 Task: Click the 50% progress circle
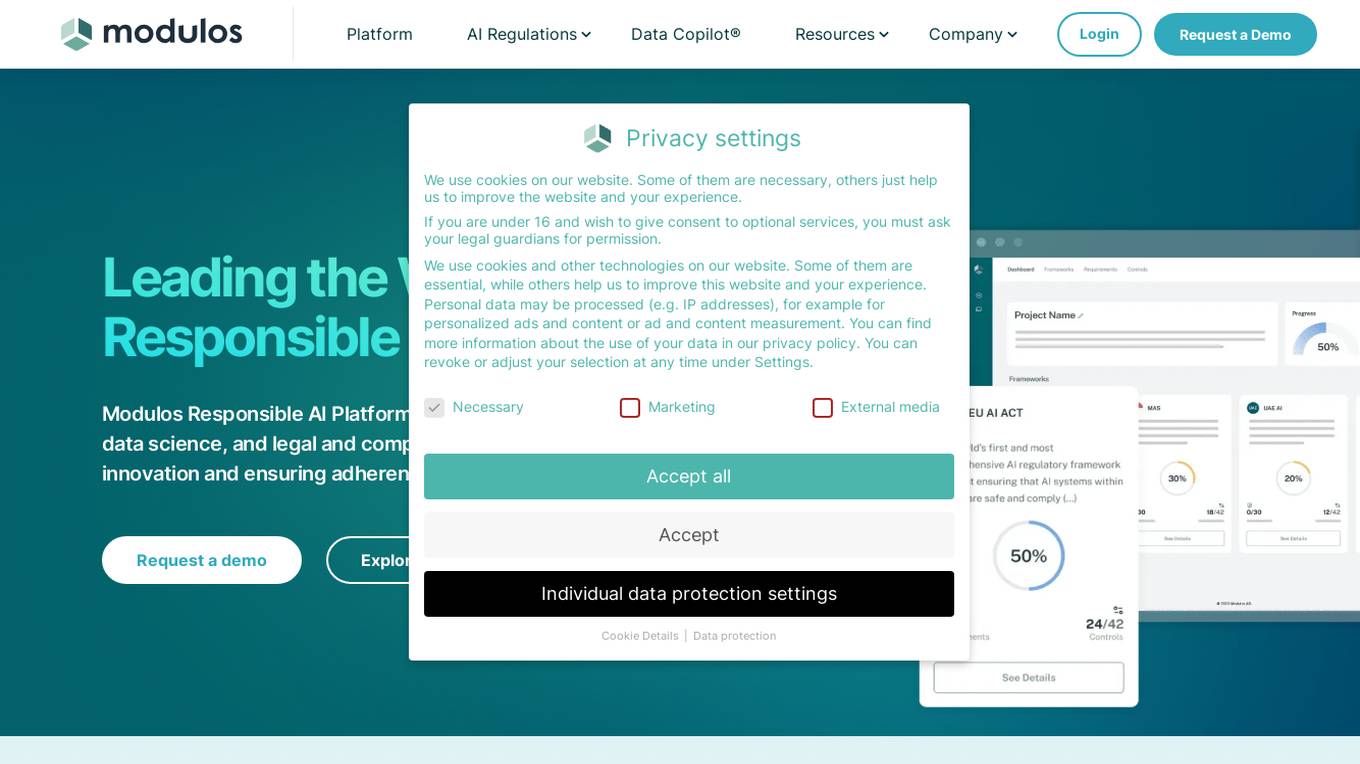(1028, 556)
